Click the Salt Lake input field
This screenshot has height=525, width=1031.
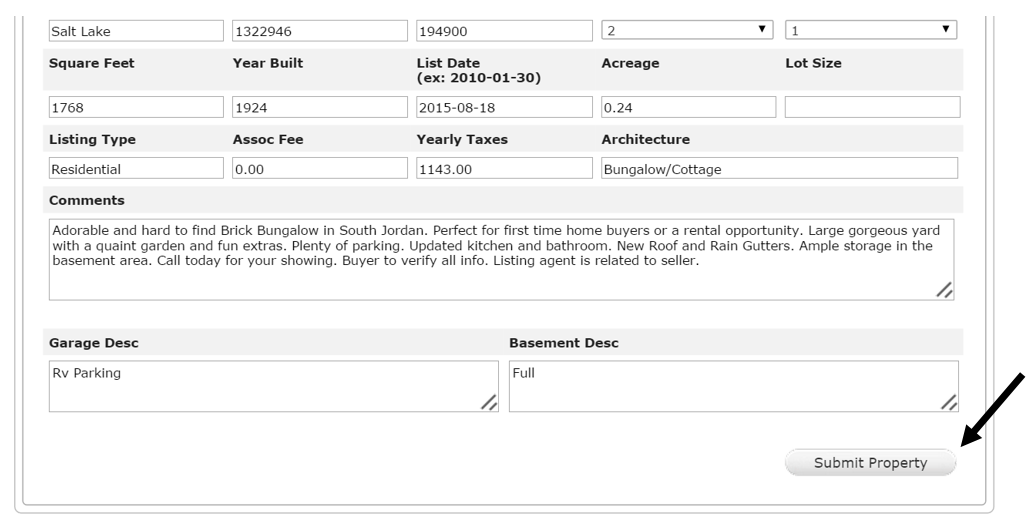tap(136, 31)
